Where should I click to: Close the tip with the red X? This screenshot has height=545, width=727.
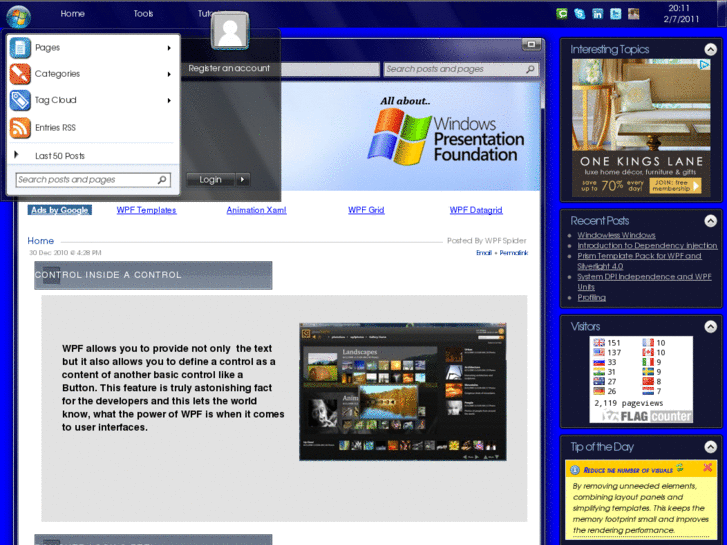(x=708, y=468)
